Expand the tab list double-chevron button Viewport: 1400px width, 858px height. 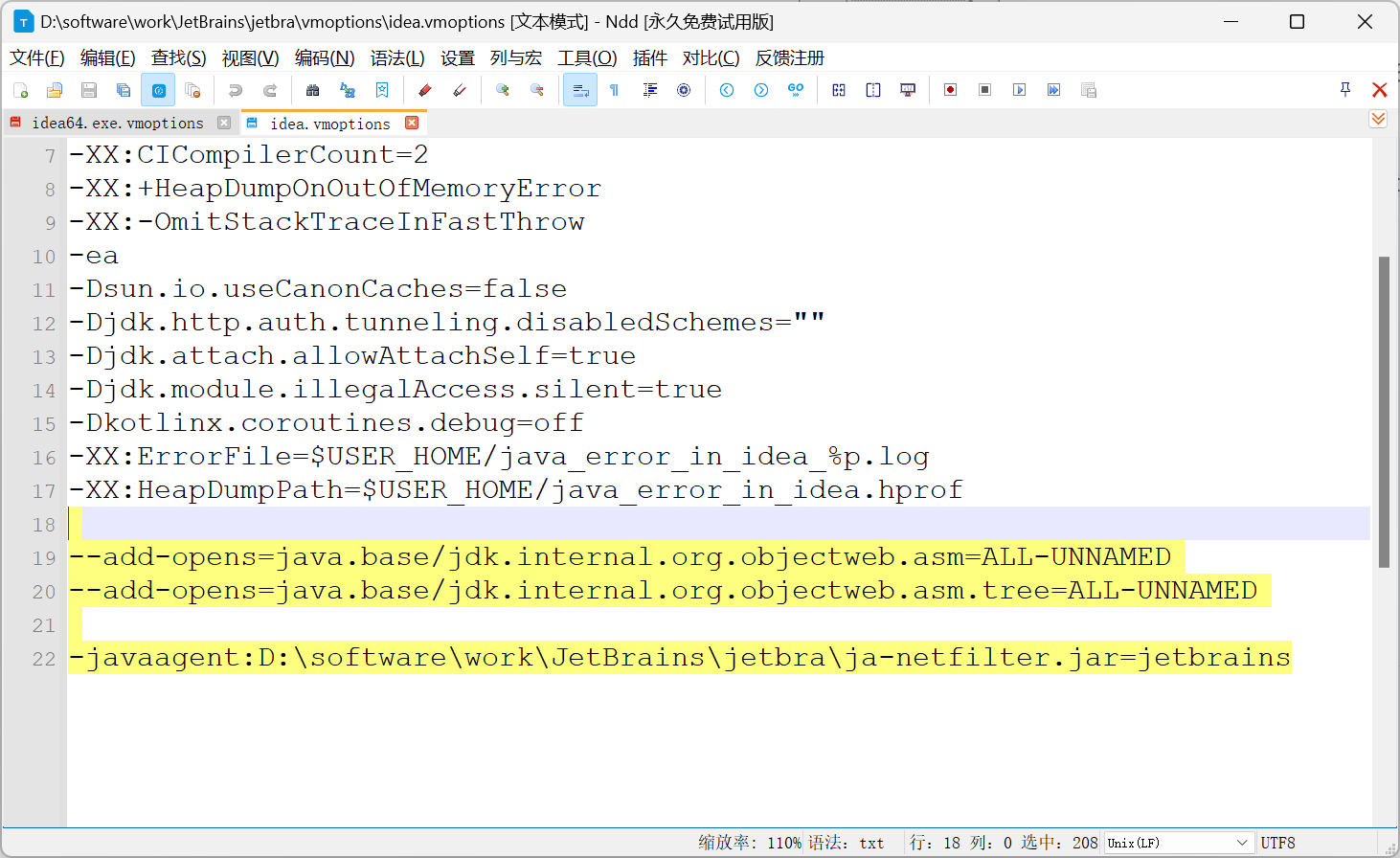coord(1378,119)
